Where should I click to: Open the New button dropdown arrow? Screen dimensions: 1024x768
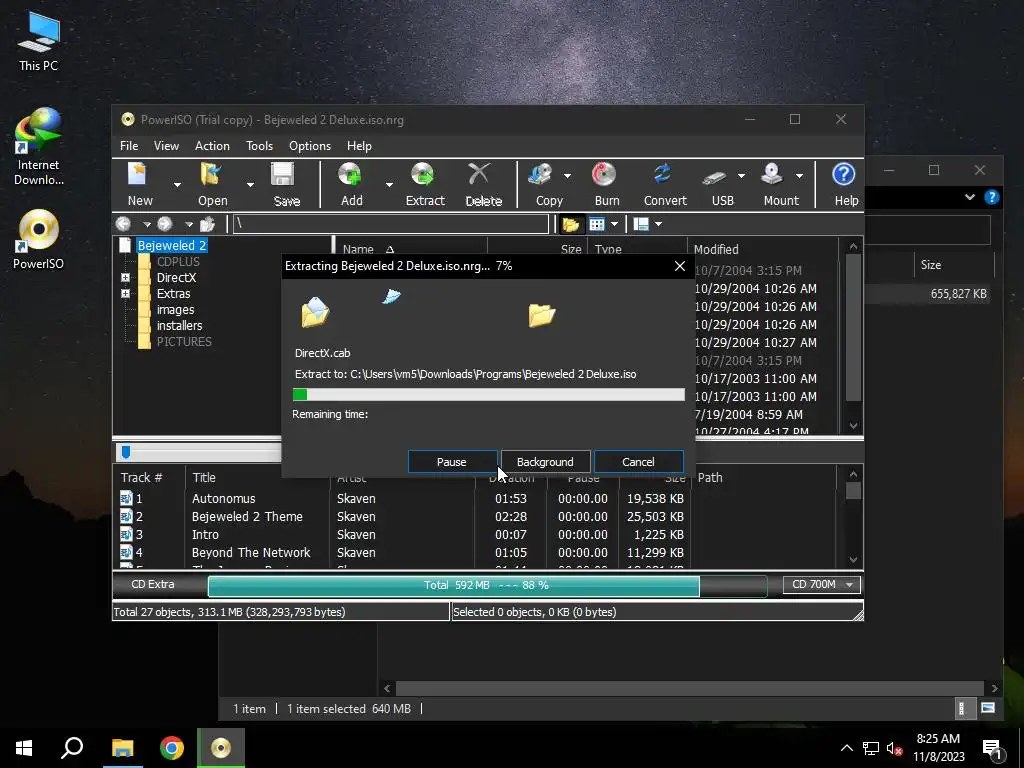(177, 185)
